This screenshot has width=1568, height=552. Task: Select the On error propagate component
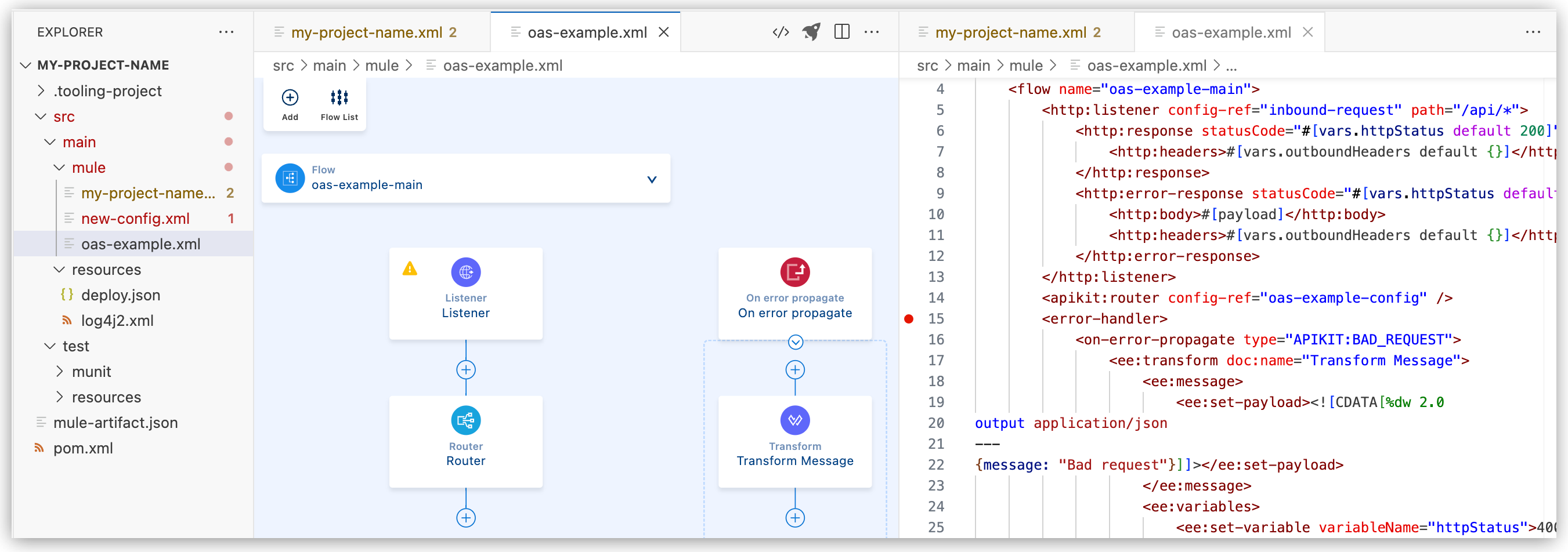(x=794, y=273)
